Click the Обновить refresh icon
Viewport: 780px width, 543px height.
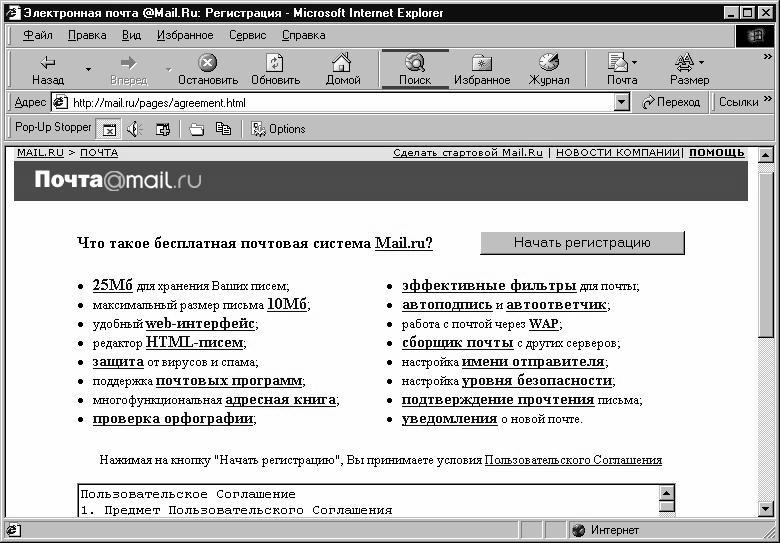coord(275,63)
